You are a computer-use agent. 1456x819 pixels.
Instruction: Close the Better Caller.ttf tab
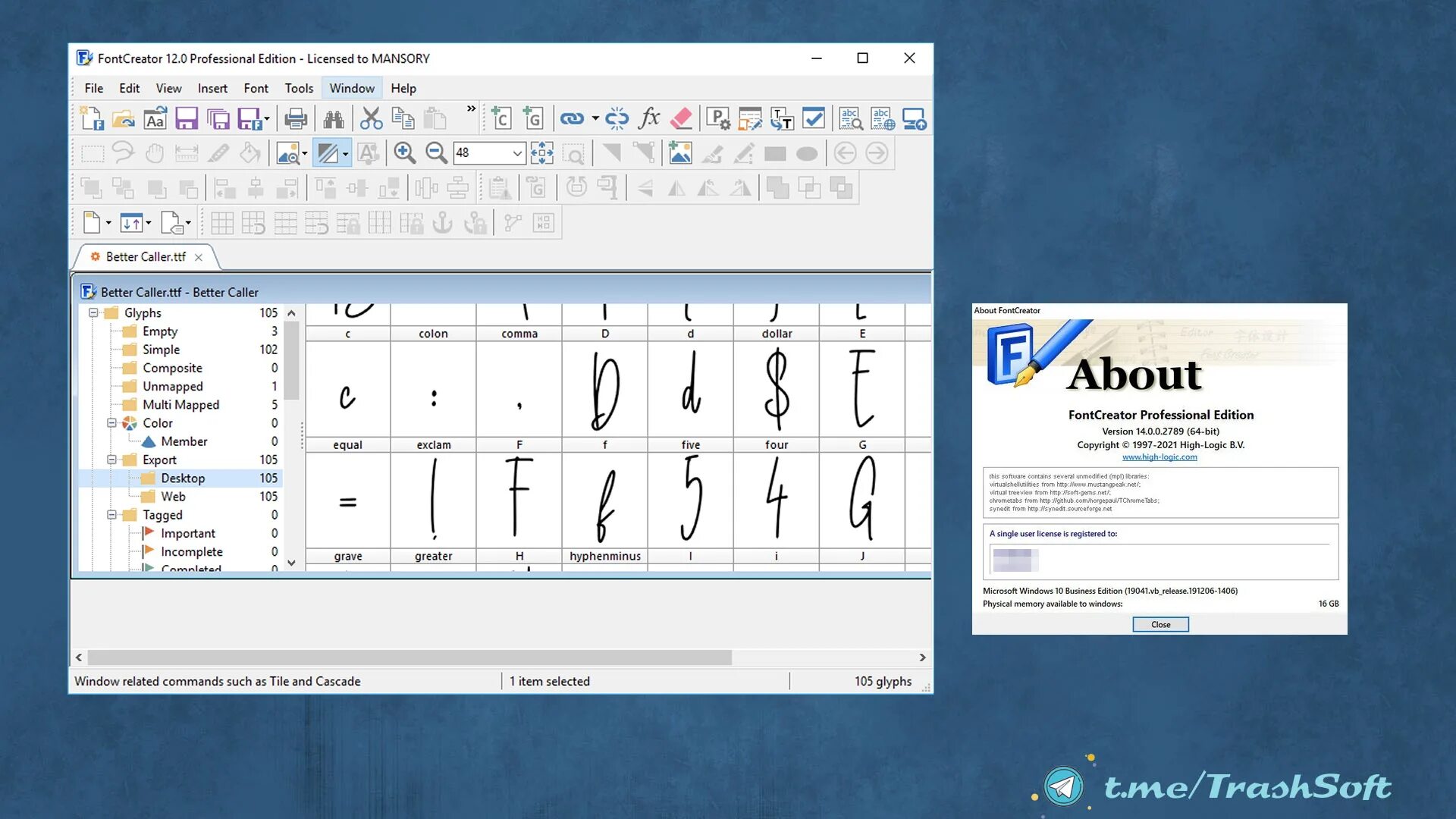pos(199,257)
